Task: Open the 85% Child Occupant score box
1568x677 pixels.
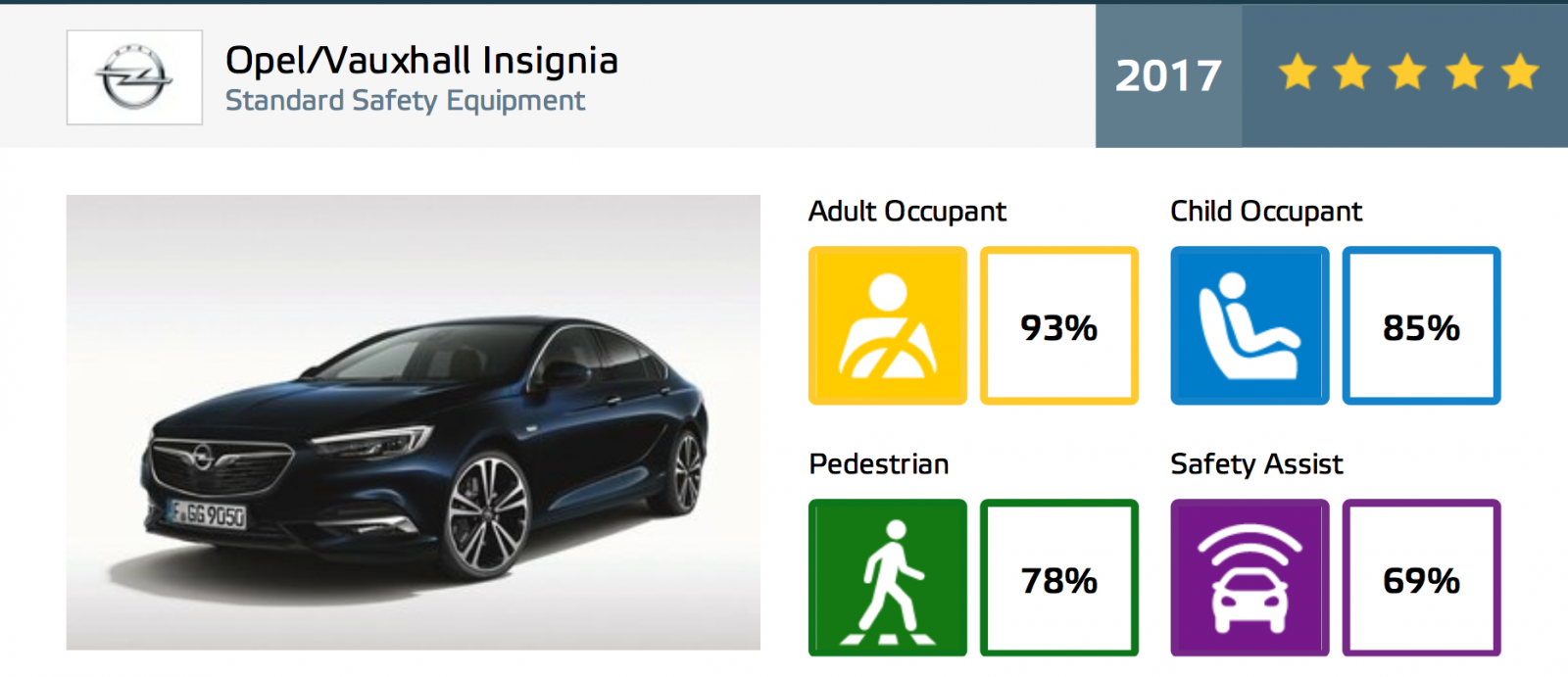Action: point(1422,325)
